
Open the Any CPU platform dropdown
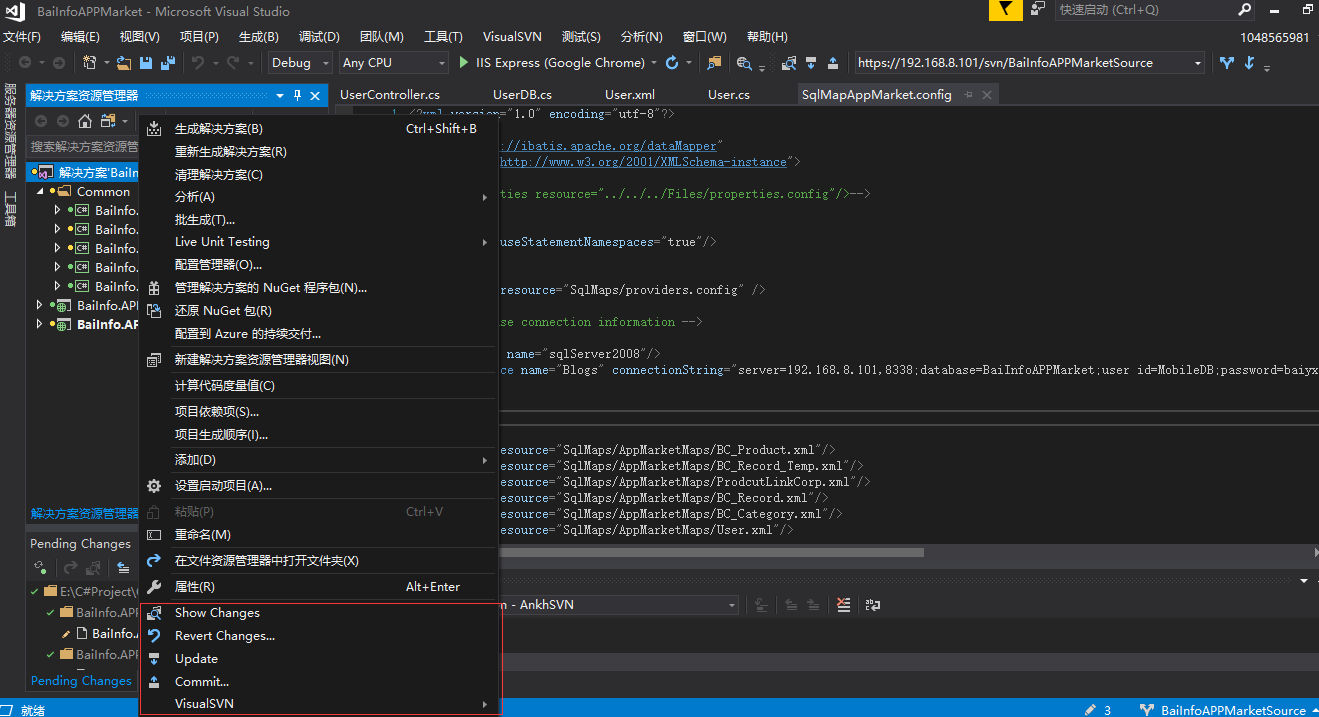[x=391, y=63]
